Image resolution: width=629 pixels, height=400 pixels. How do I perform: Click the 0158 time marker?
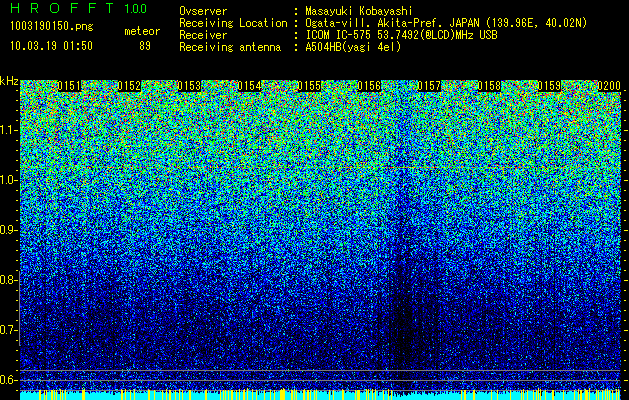pos(489,86)
